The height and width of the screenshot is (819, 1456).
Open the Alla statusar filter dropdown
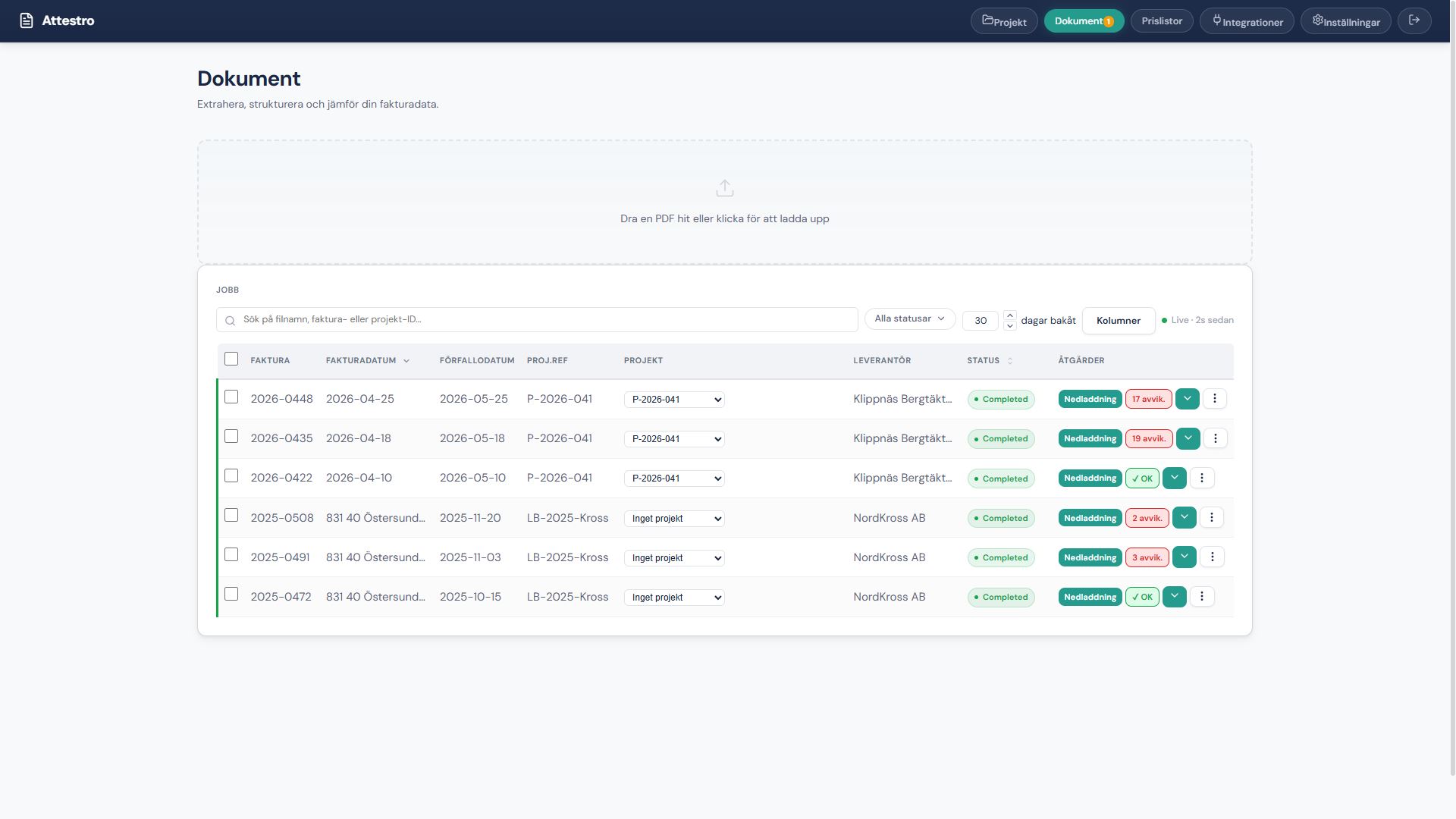click(909, 319)
